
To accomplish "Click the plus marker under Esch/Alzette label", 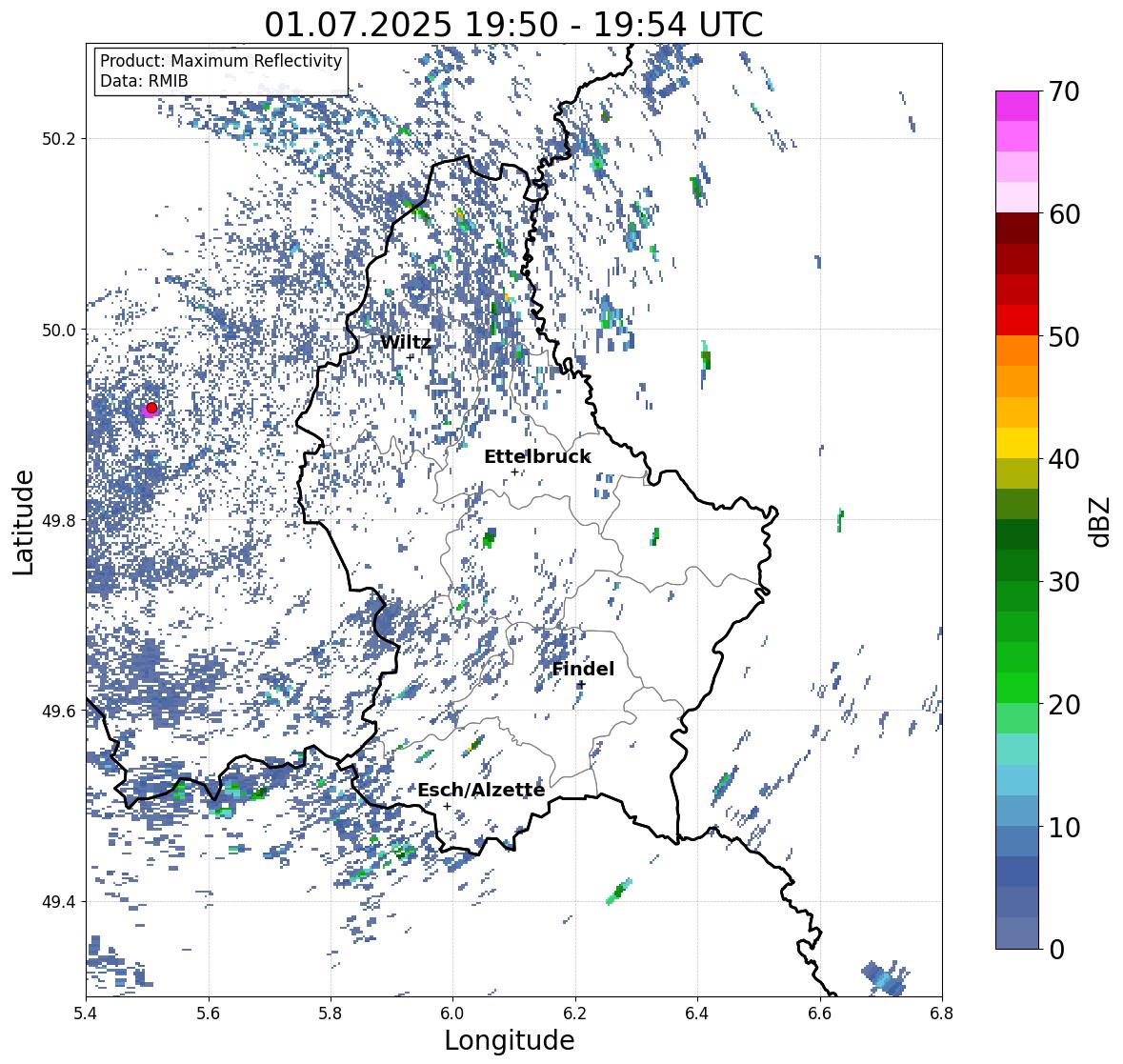I will click(x=447, y=806).
